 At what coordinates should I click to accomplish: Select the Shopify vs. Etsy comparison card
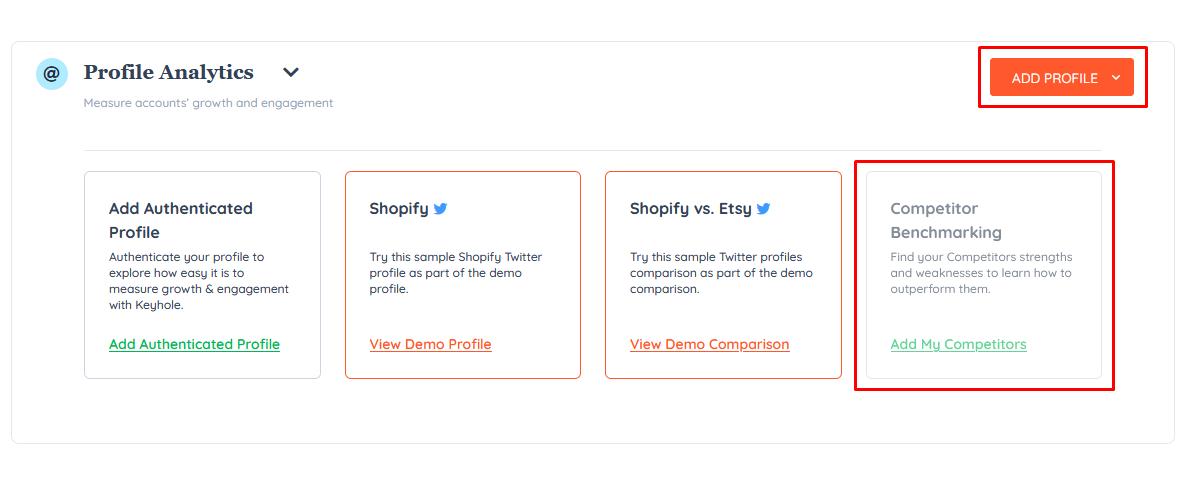723,275
